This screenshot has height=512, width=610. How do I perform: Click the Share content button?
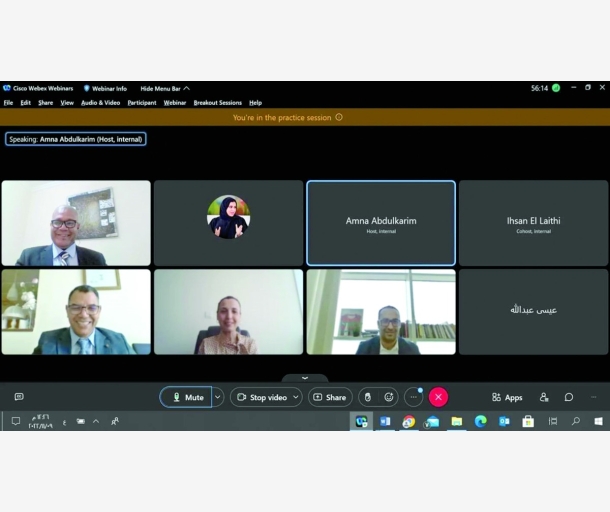click(330, 397)
